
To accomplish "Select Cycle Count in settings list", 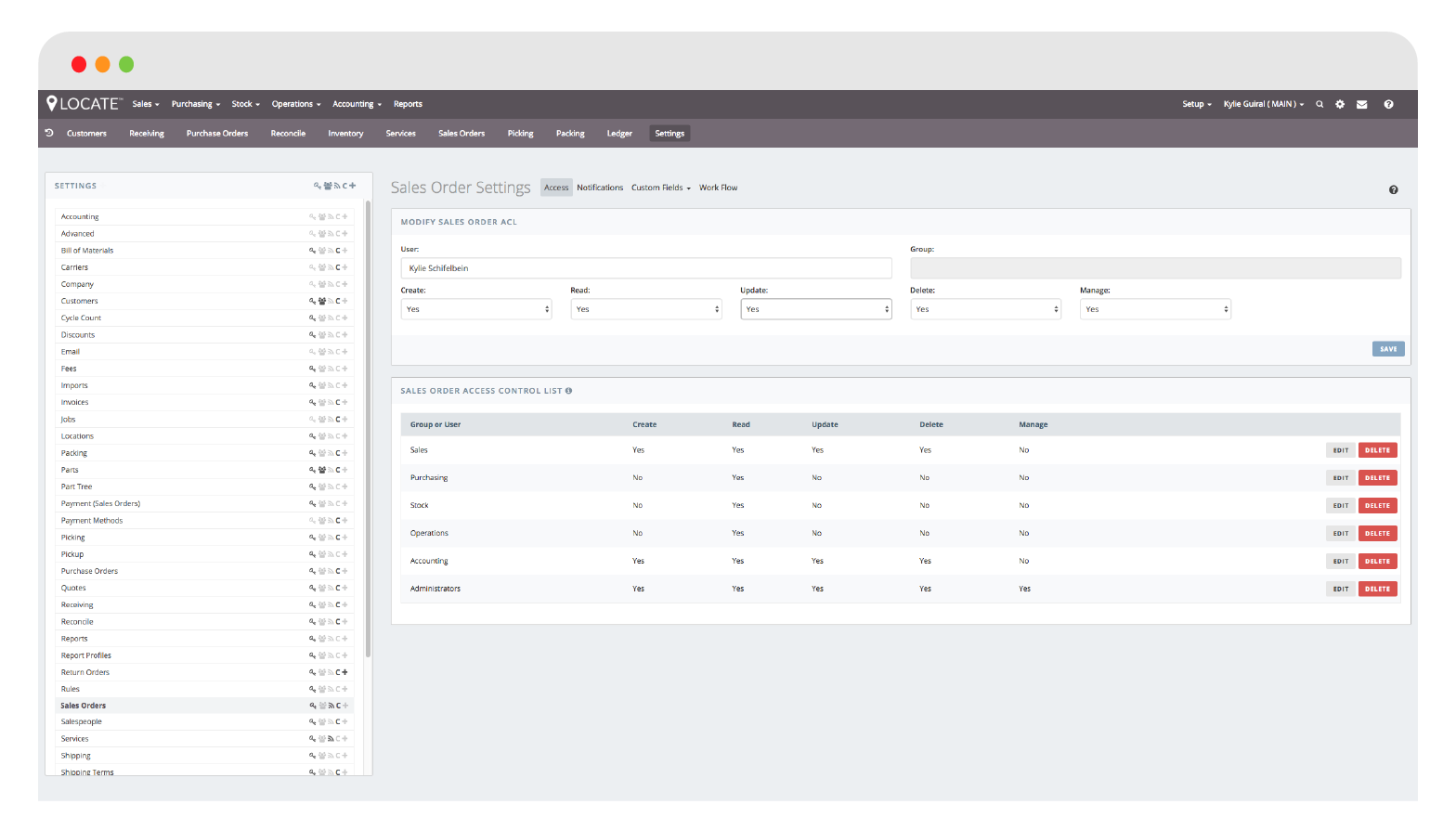I will [x=81, y=318].
